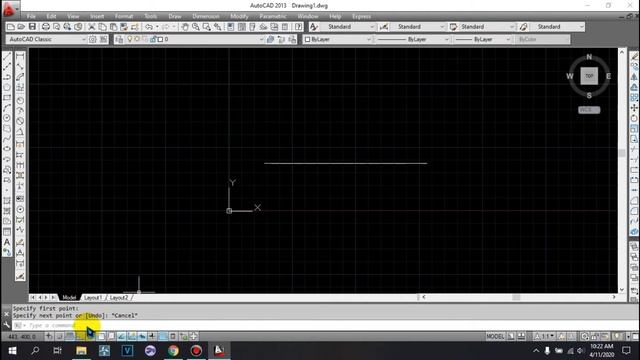Open Workspace Settings gear icon

(93, 39)
